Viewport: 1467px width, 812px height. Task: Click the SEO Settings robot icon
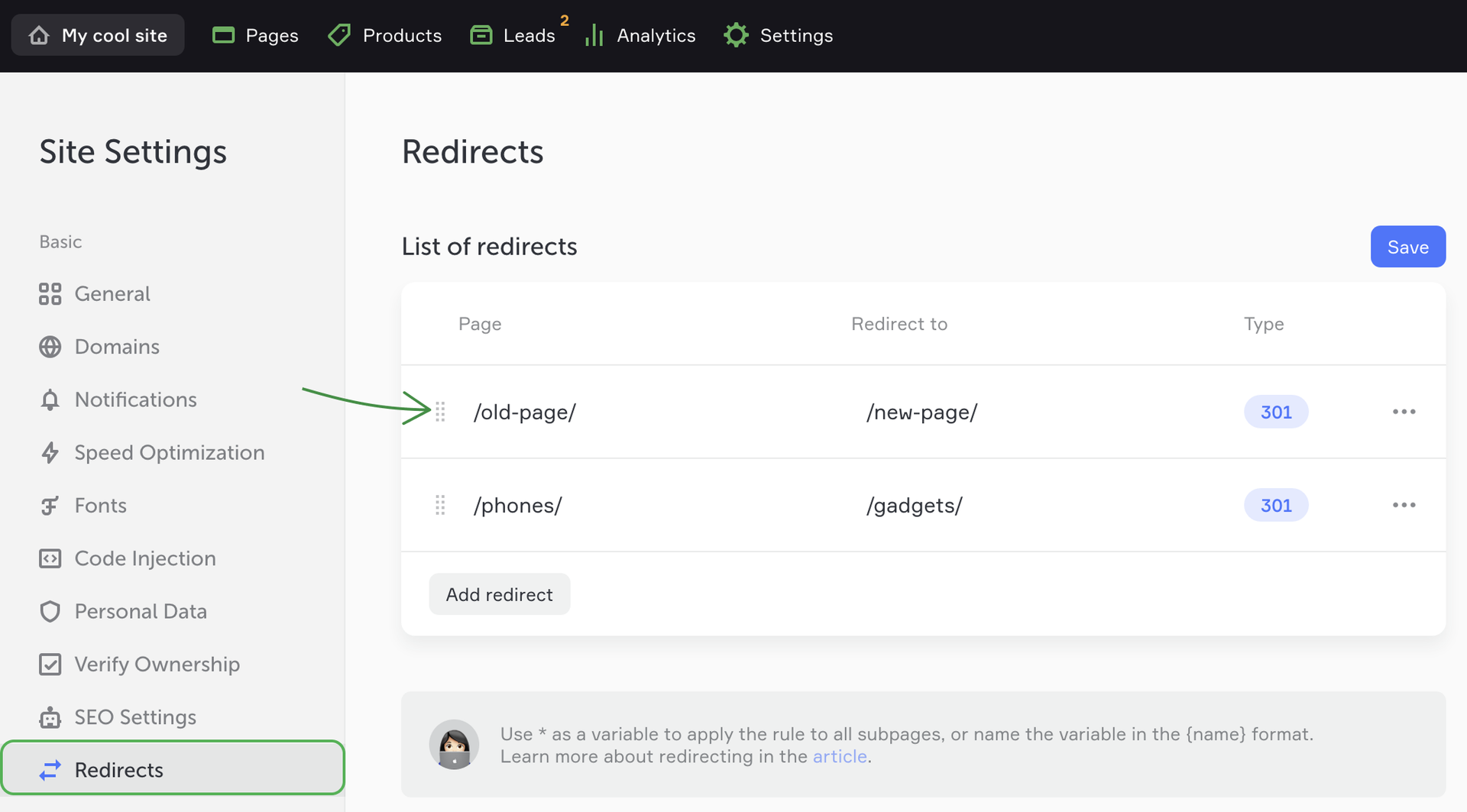50,717
